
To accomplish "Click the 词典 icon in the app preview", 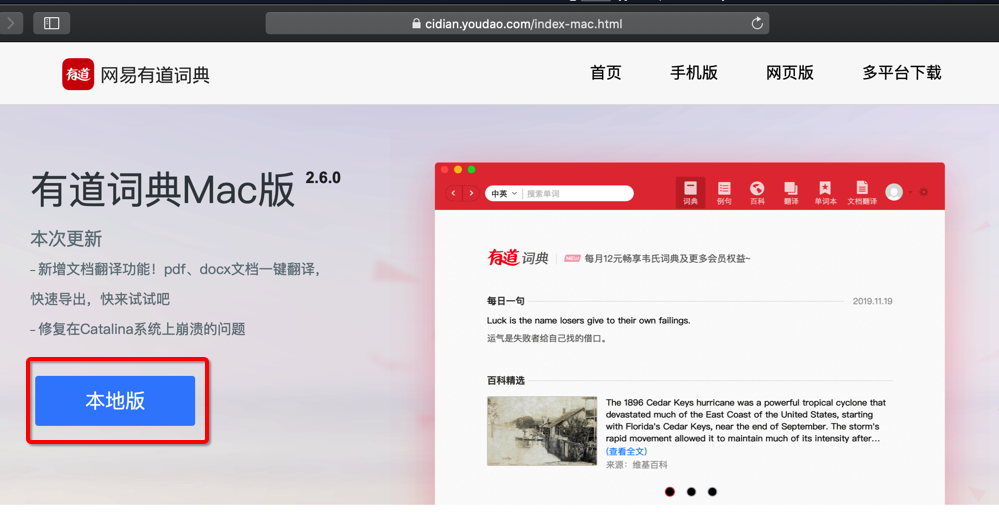I will (690, 192).
